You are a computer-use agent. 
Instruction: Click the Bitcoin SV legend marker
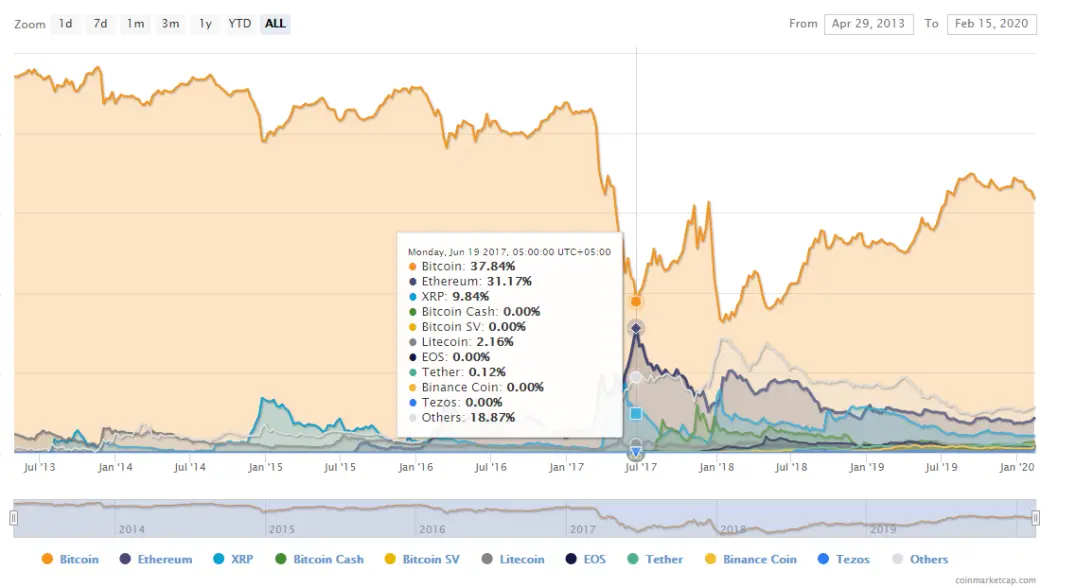[x=390, y=559]
